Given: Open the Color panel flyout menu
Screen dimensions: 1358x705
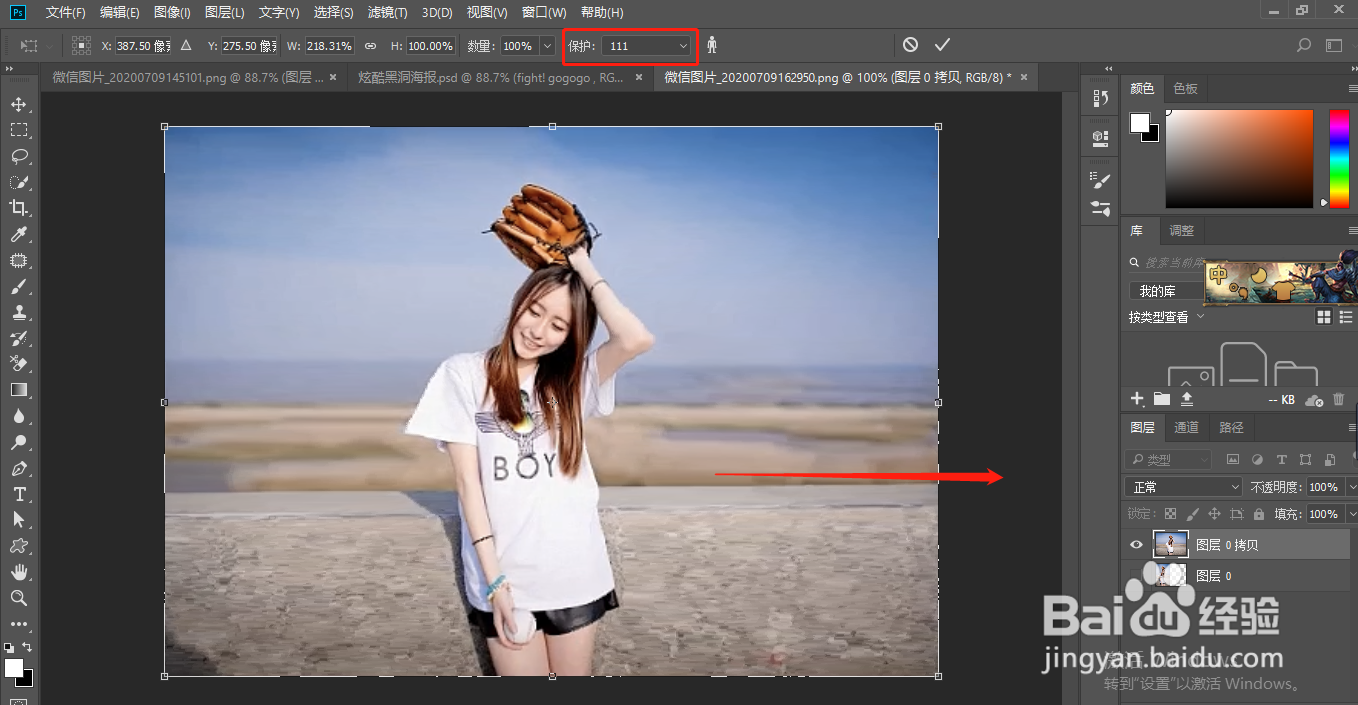Looking at the screenshot, I should tap(1352, 89).
